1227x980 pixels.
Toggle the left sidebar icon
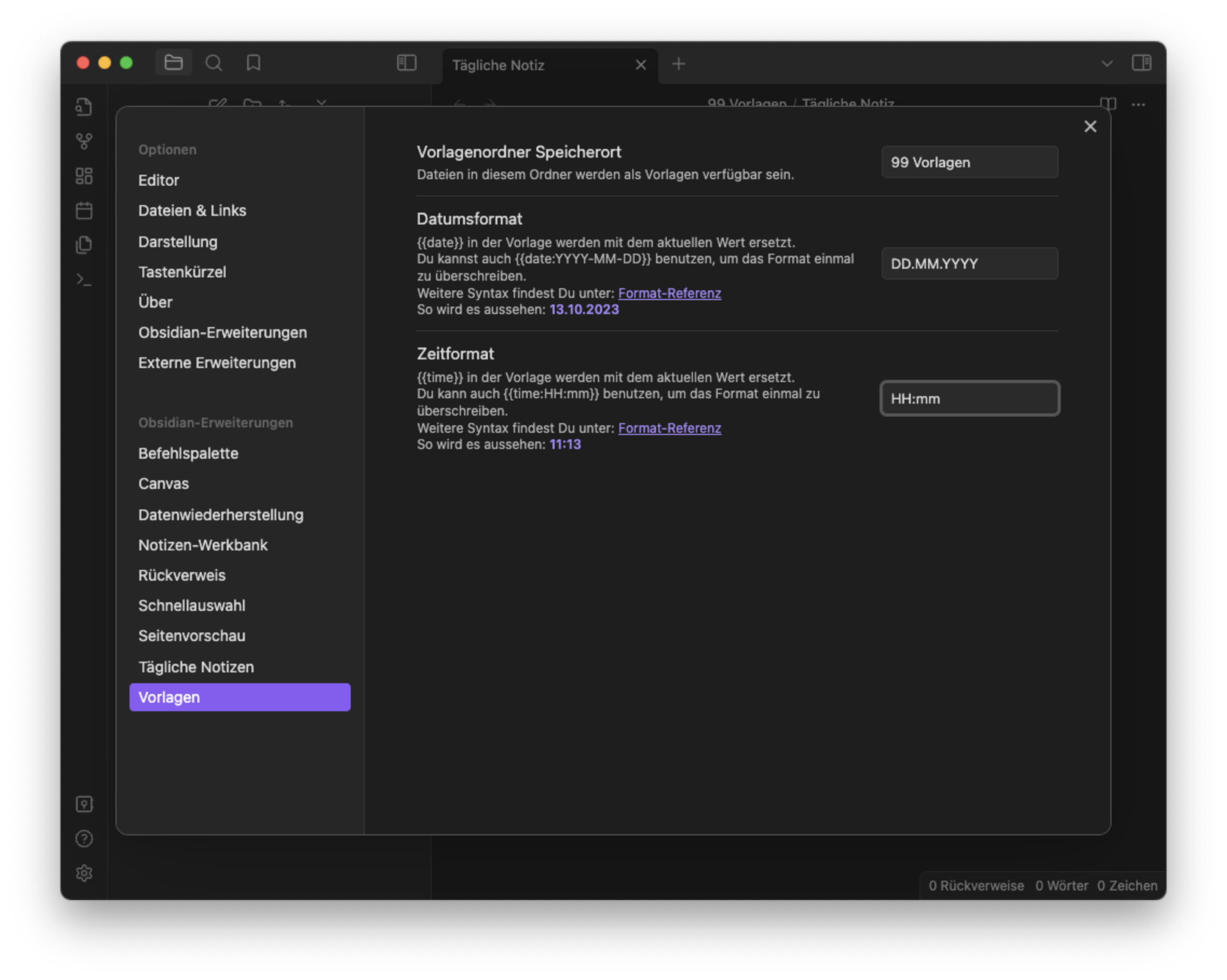[406, 63]
